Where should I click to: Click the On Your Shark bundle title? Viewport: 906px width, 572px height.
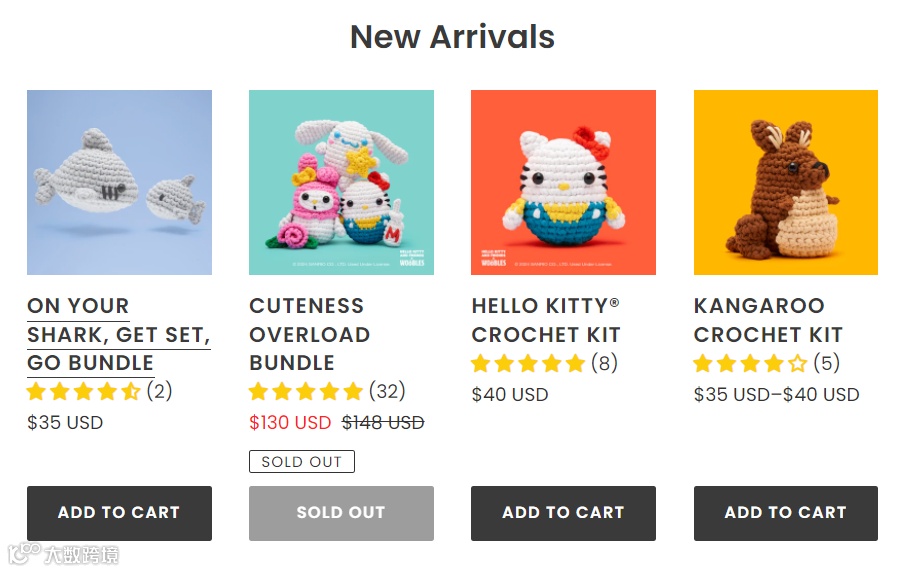click(118, 334)
